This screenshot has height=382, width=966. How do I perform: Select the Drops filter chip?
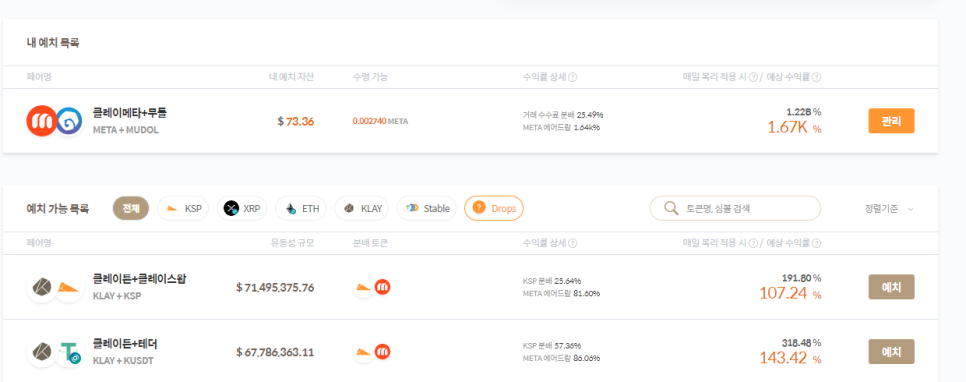click(493, 208)
